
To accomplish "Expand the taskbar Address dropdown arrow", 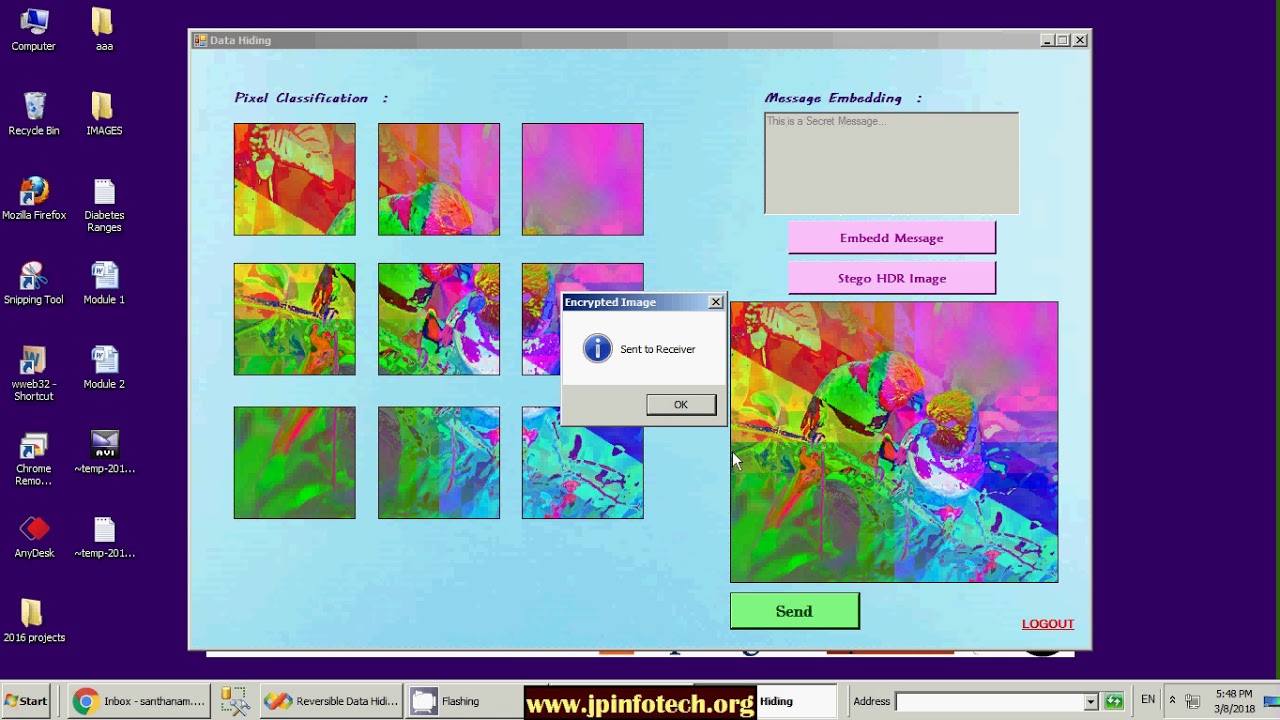I will click(x=1090, y=702).
